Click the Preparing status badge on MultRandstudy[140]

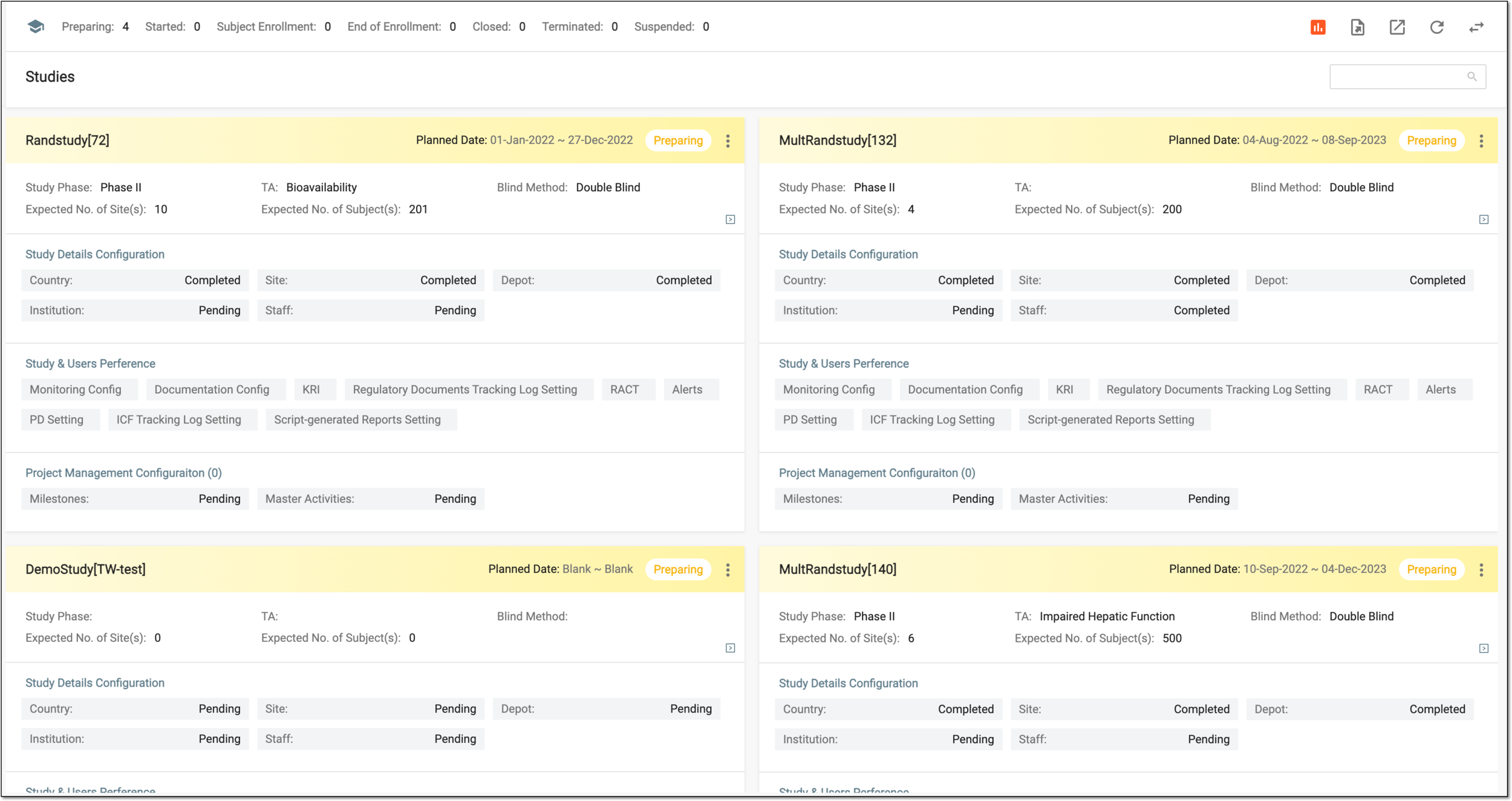point(1432,570)
